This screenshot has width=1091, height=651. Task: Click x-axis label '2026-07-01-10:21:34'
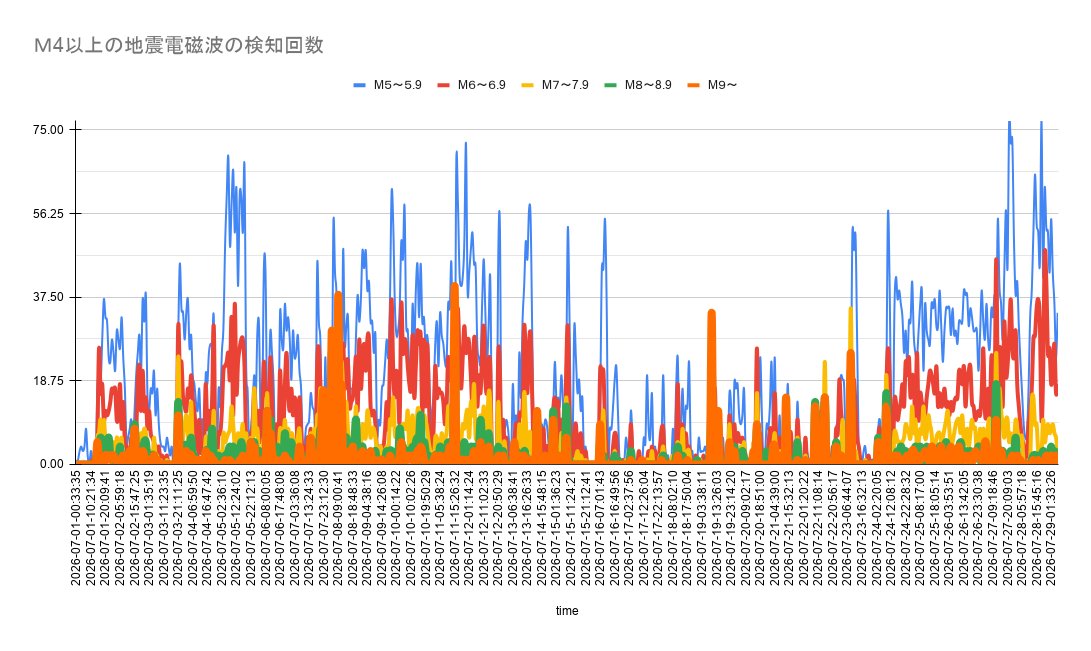coord(90,528)
